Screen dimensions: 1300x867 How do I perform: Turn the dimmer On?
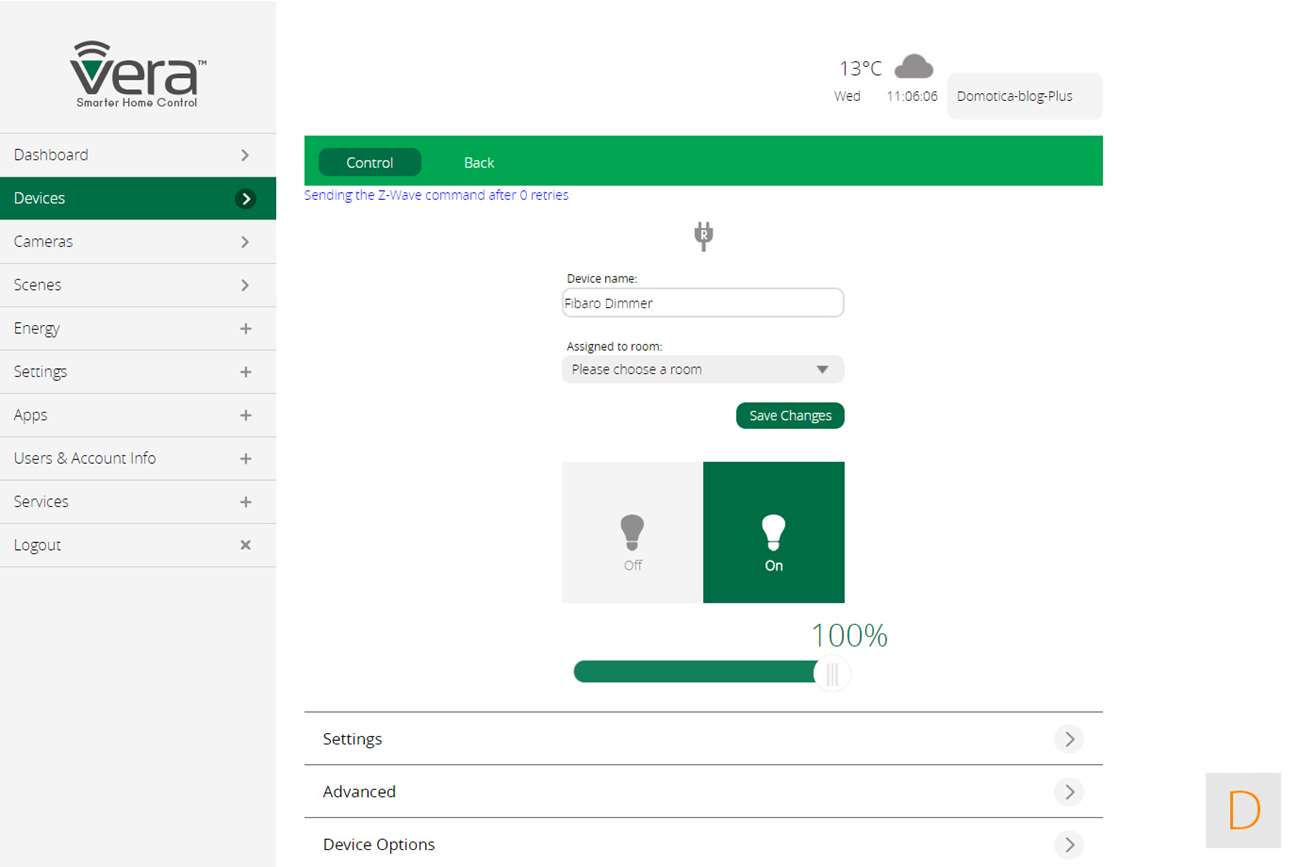[x=773, y=533]
